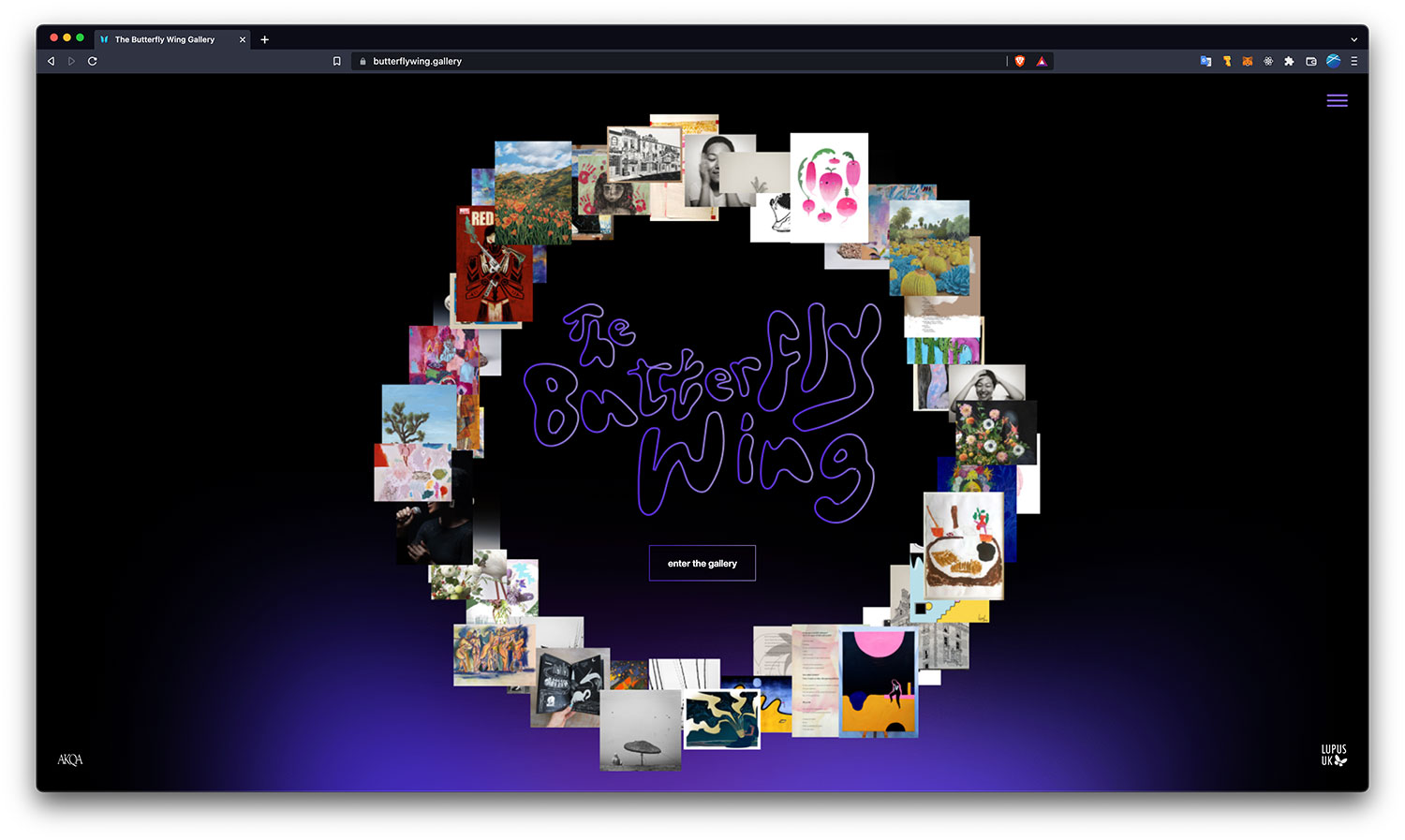Open the Joshua tree photo thumbnail
The width and height of the screenshot is (1405, 840).
click(x=420, y=415)
